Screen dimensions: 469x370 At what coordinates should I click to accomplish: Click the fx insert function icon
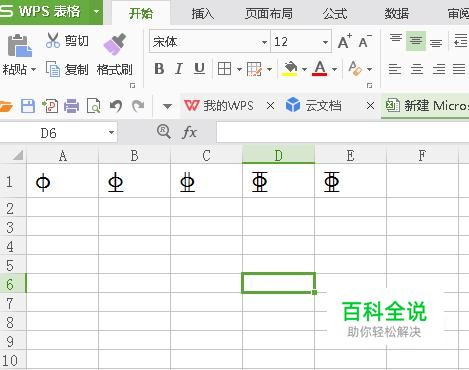pos(189,132)
